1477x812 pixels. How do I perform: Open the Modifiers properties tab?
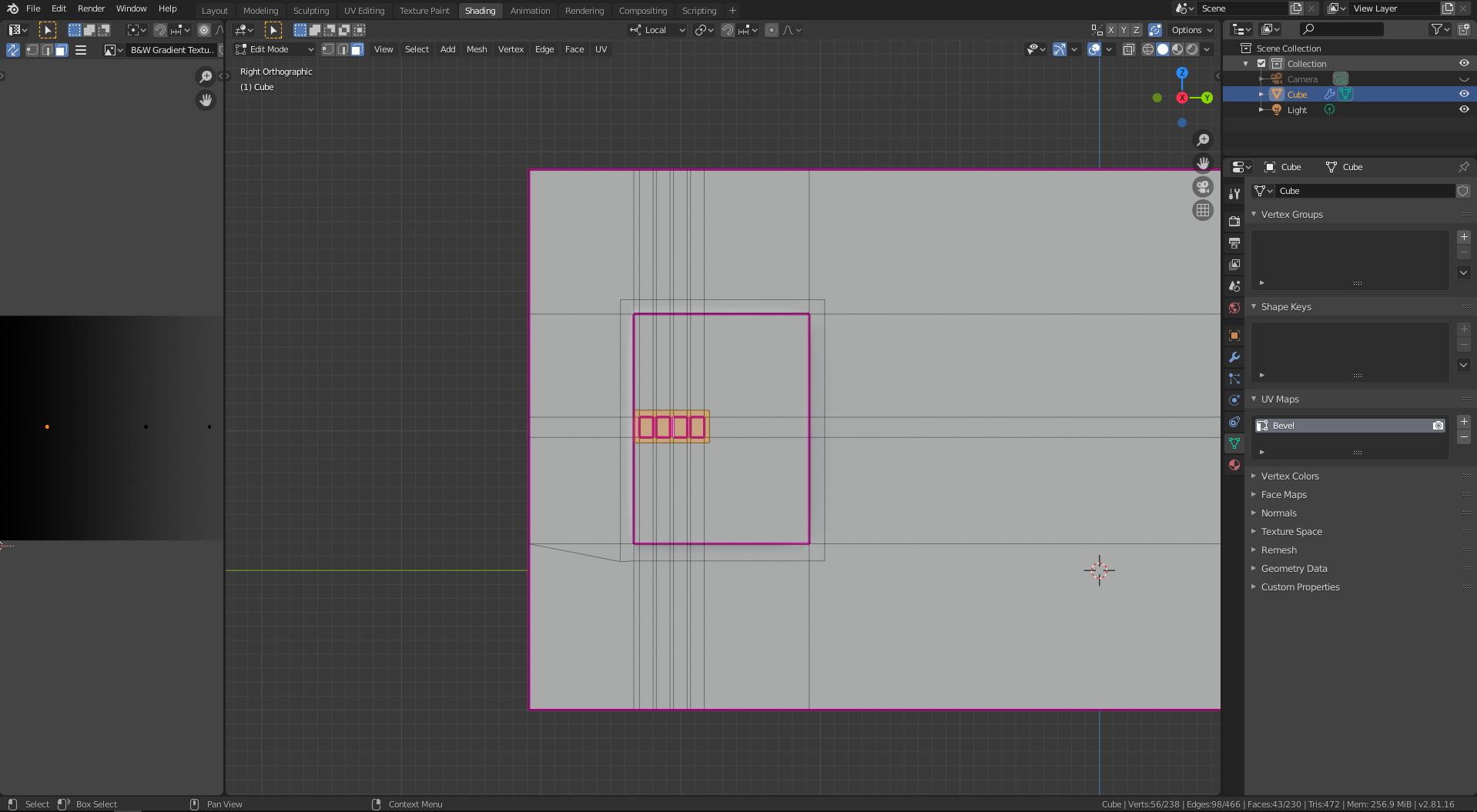click(x=1234, y=357)
